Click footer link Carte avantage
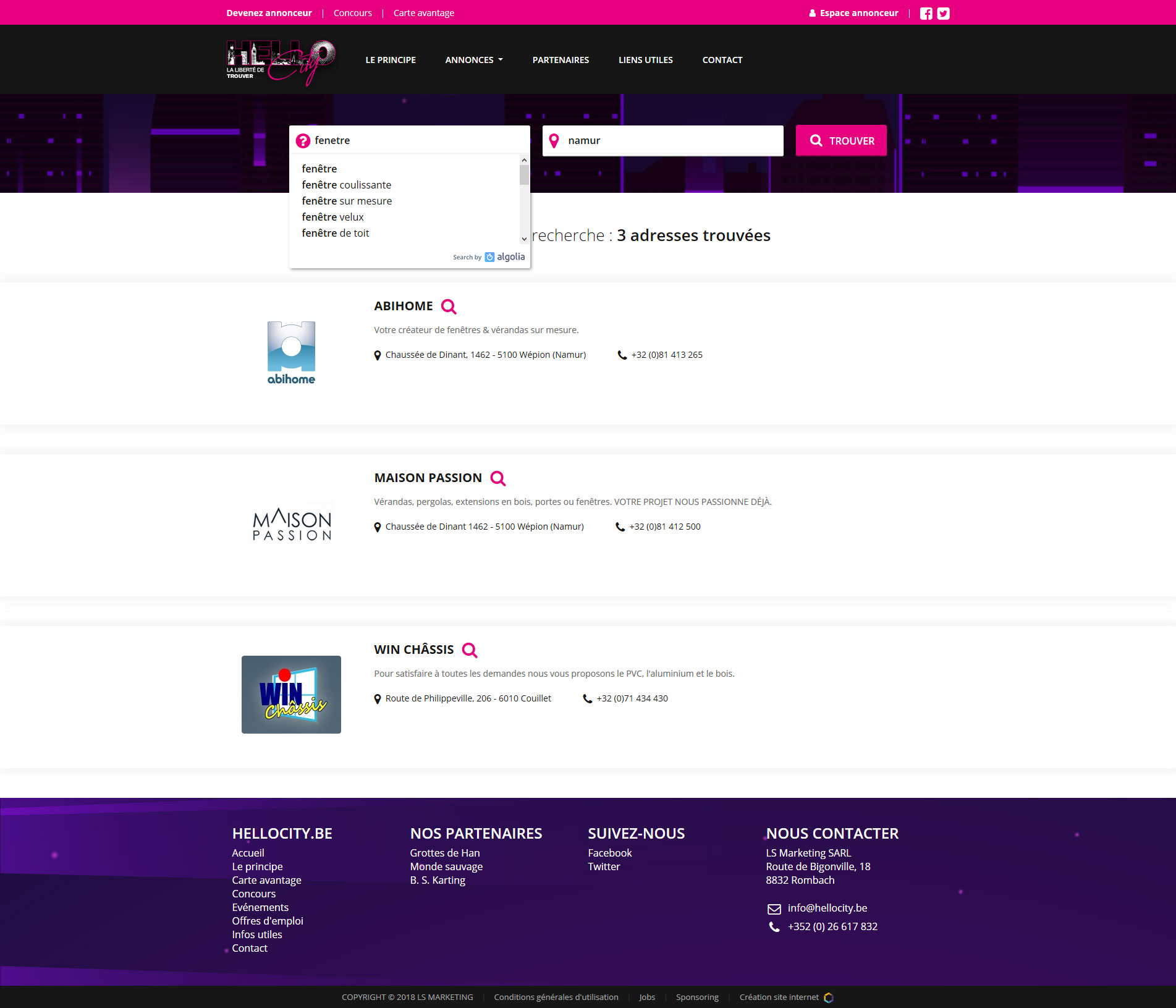The image size is (1176, 1008). tap(266, 880)
